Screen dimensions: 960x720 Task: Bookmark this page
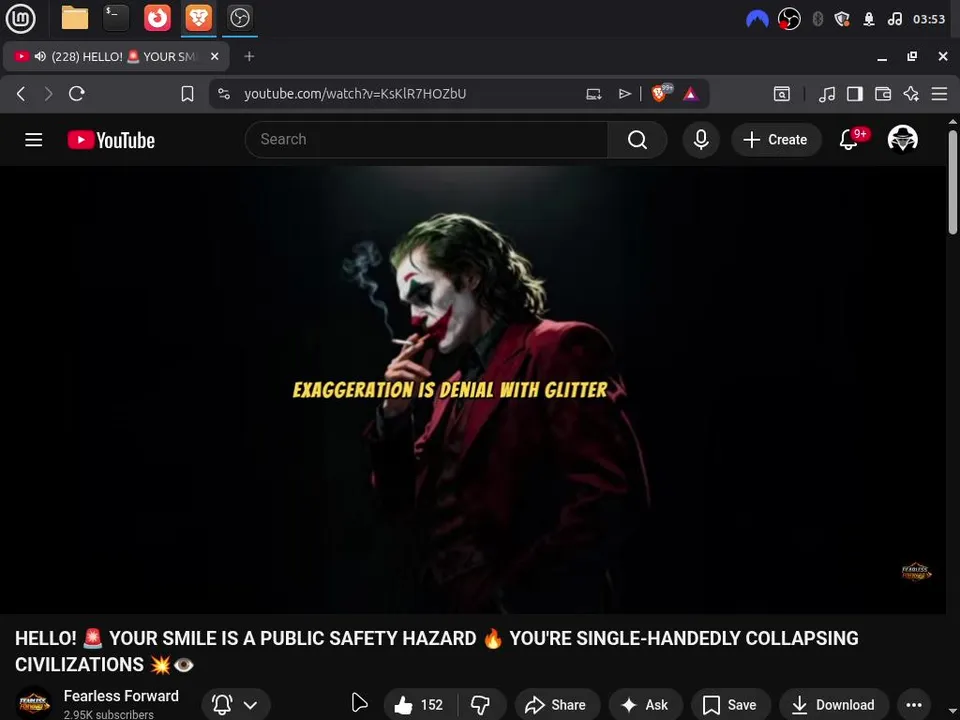187,94
